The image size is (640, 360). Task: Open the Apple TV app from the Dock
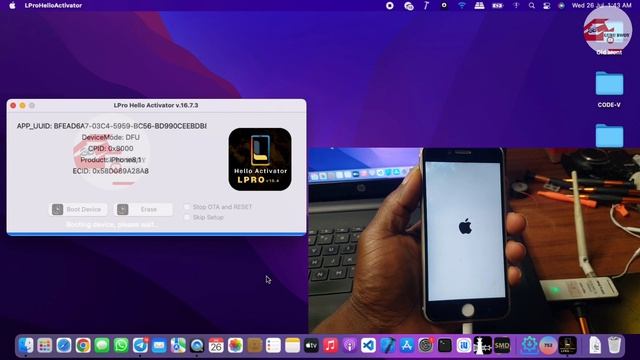311,345
